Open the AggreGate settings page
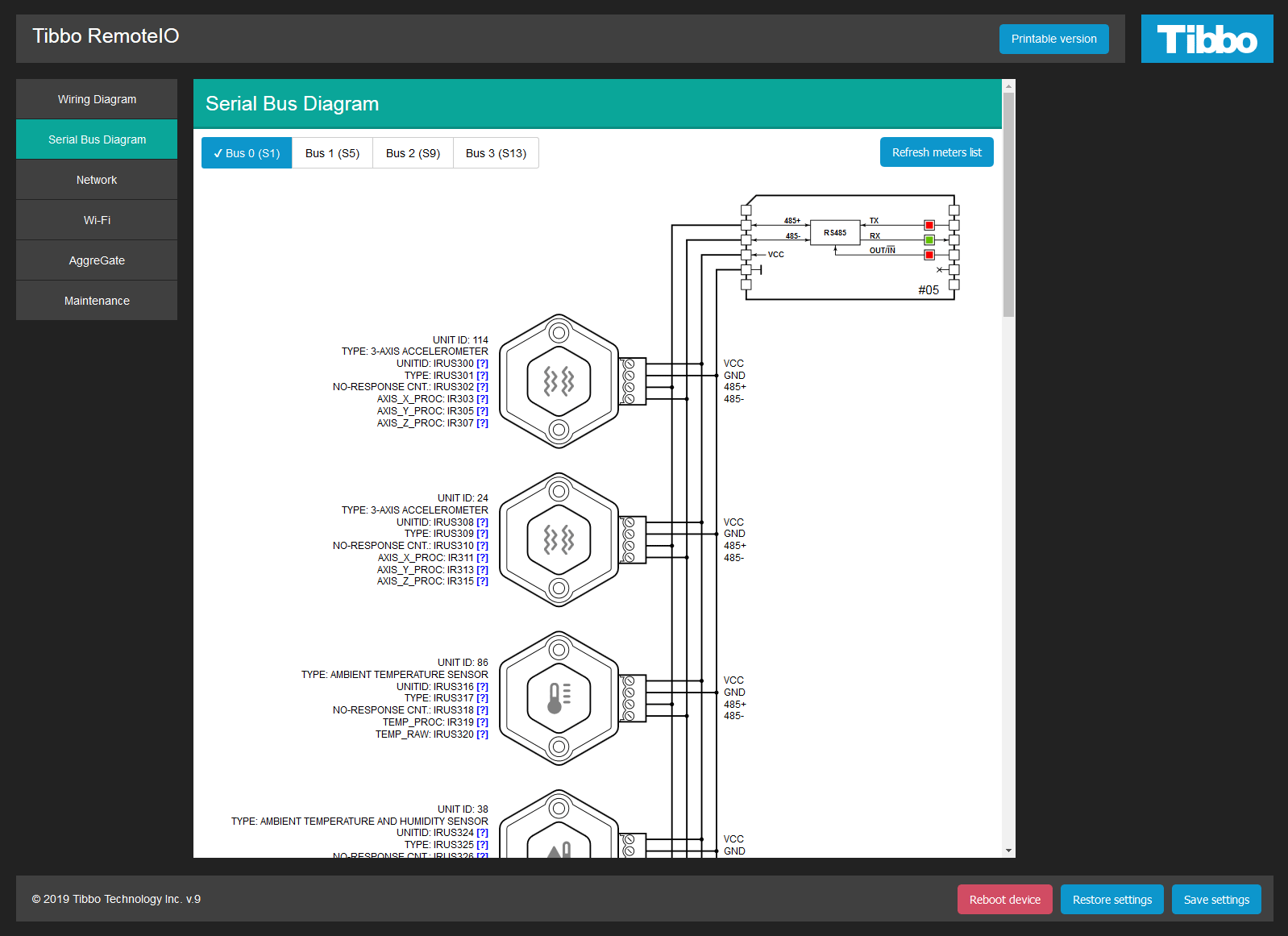 (x=97, y=260)
